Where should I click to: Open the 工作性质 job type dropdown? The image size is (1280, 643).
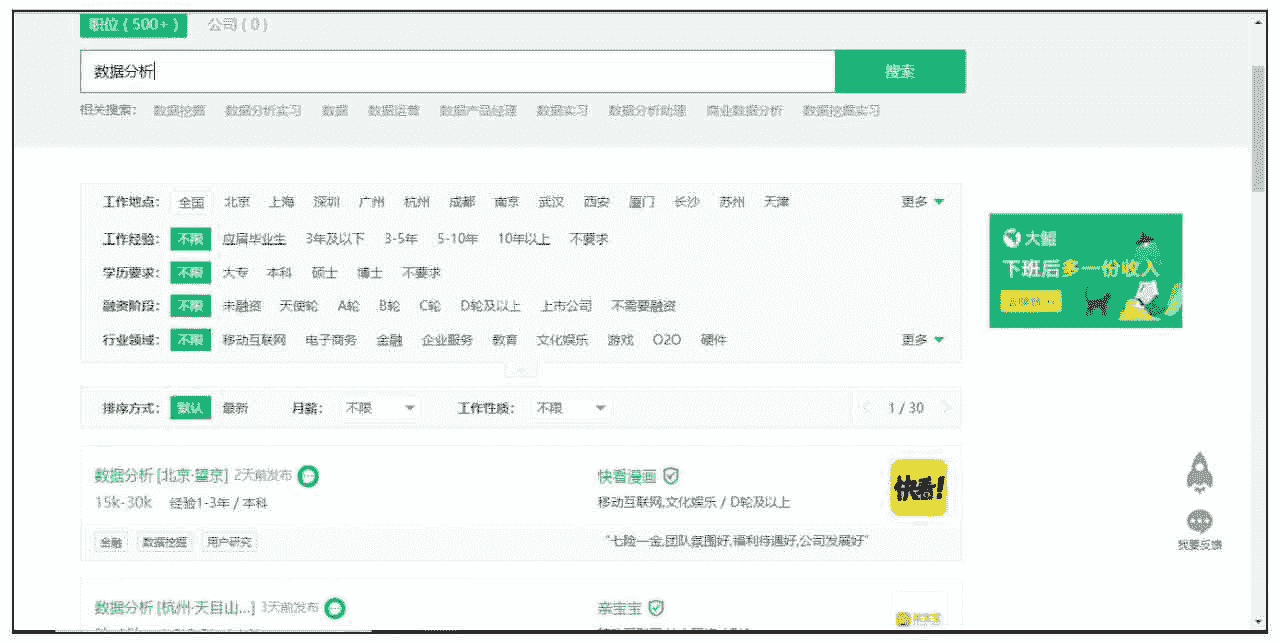tap(571, 408)
